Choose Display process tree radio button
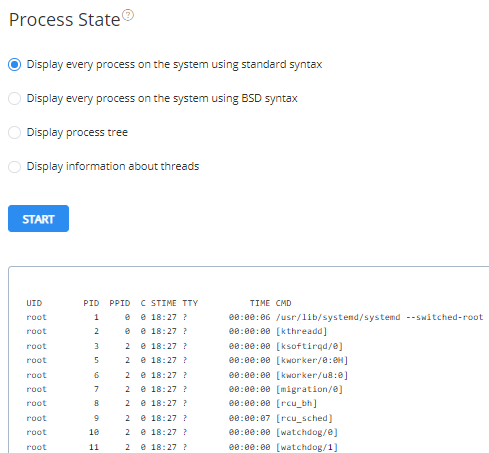The image size is (489, 453). click(14, 132)
